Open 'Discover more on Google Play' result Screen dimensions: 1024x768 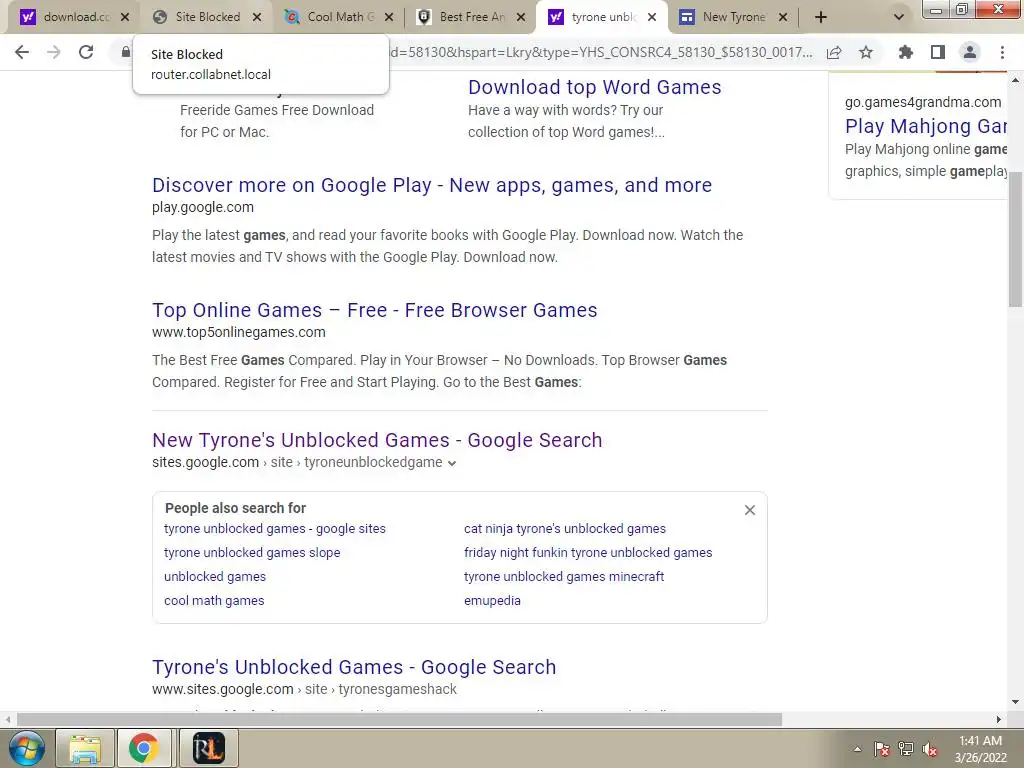[432, 185]
